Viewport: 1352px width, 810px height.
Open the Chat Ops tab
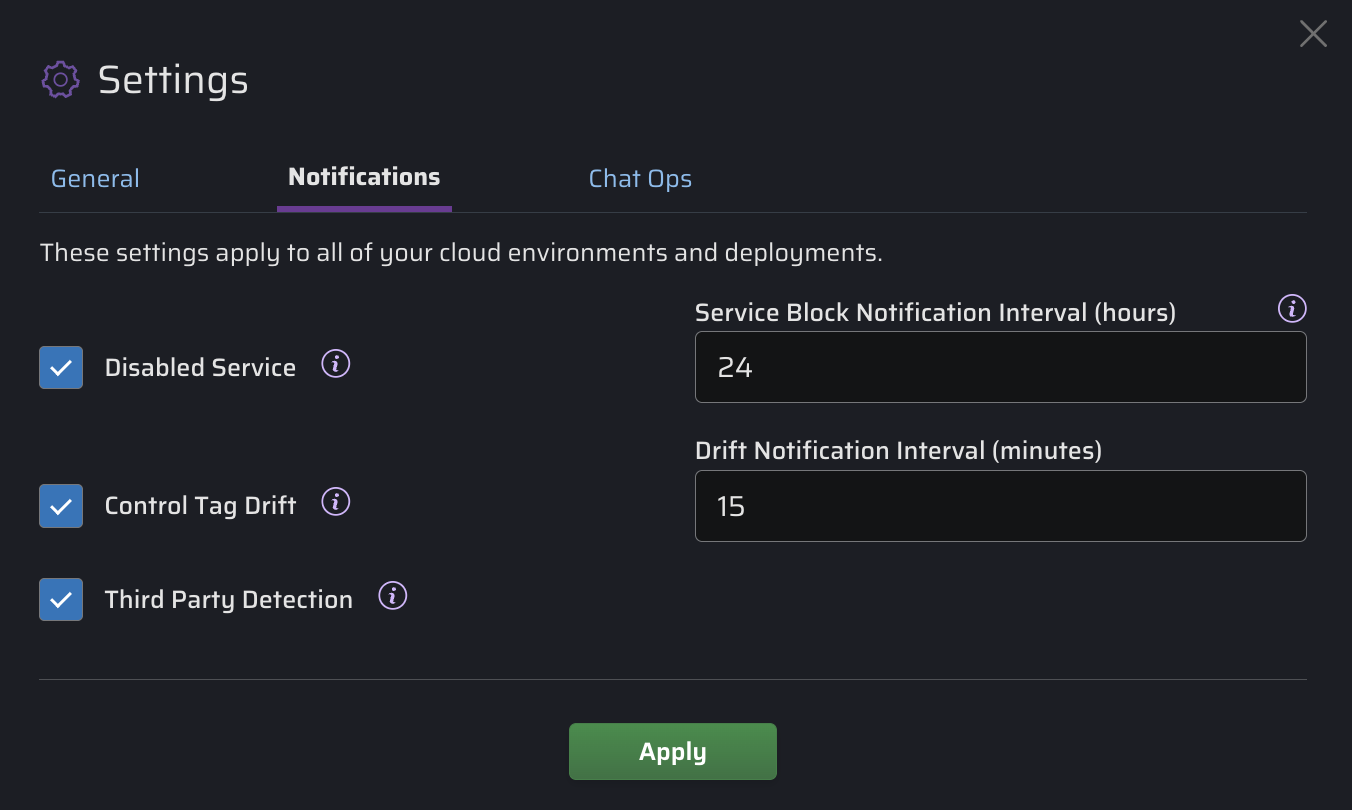640,179
